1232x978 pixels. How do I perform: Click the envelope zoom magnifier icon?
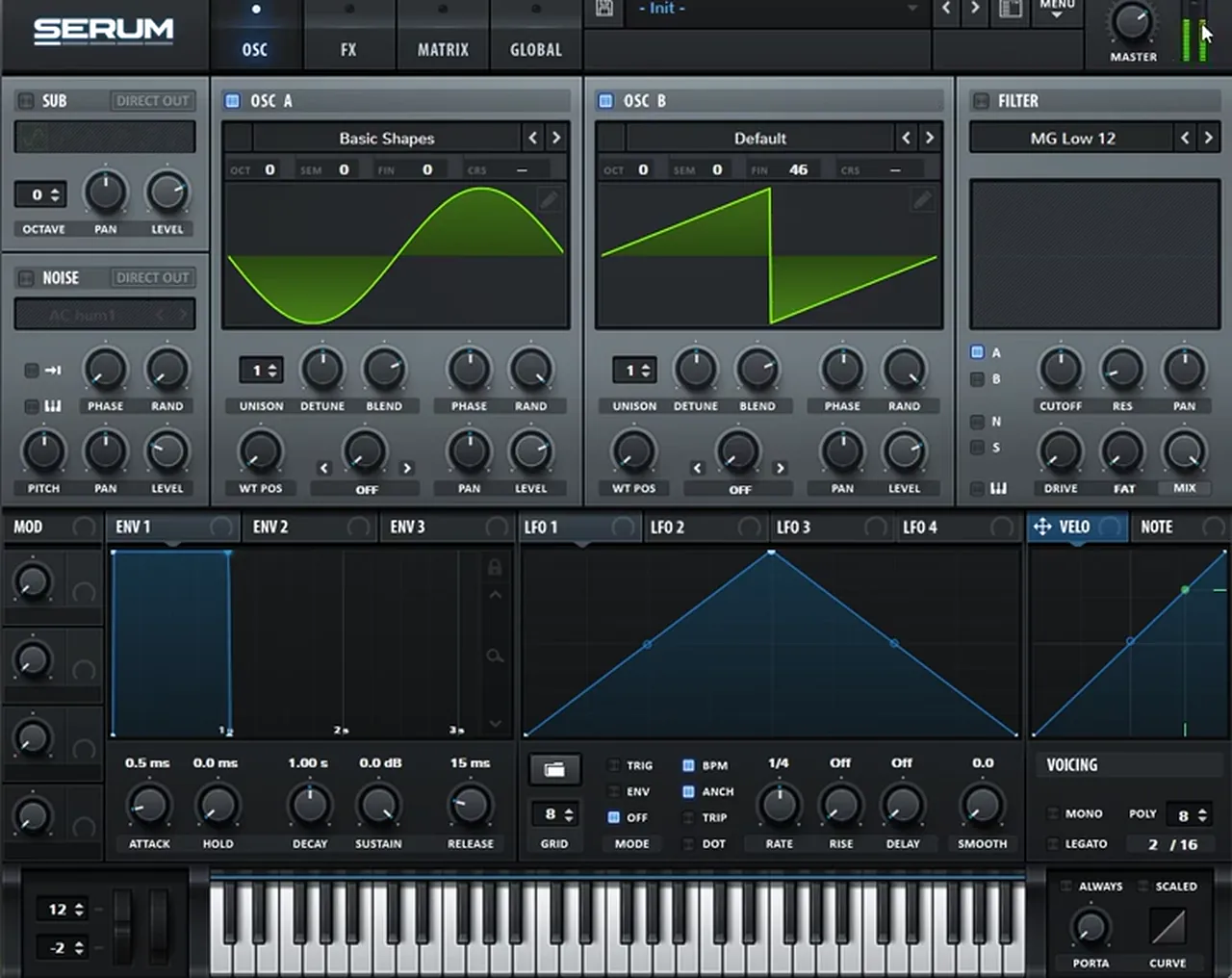(495, 656)
